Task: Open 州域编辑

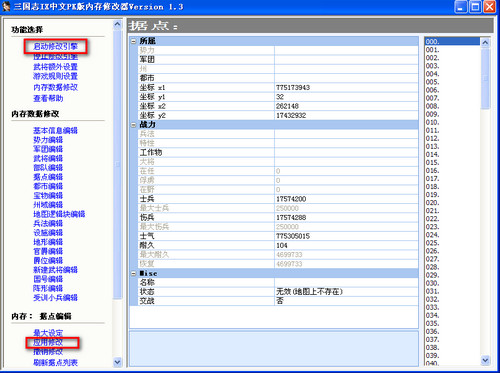Action: click(48, 205)
